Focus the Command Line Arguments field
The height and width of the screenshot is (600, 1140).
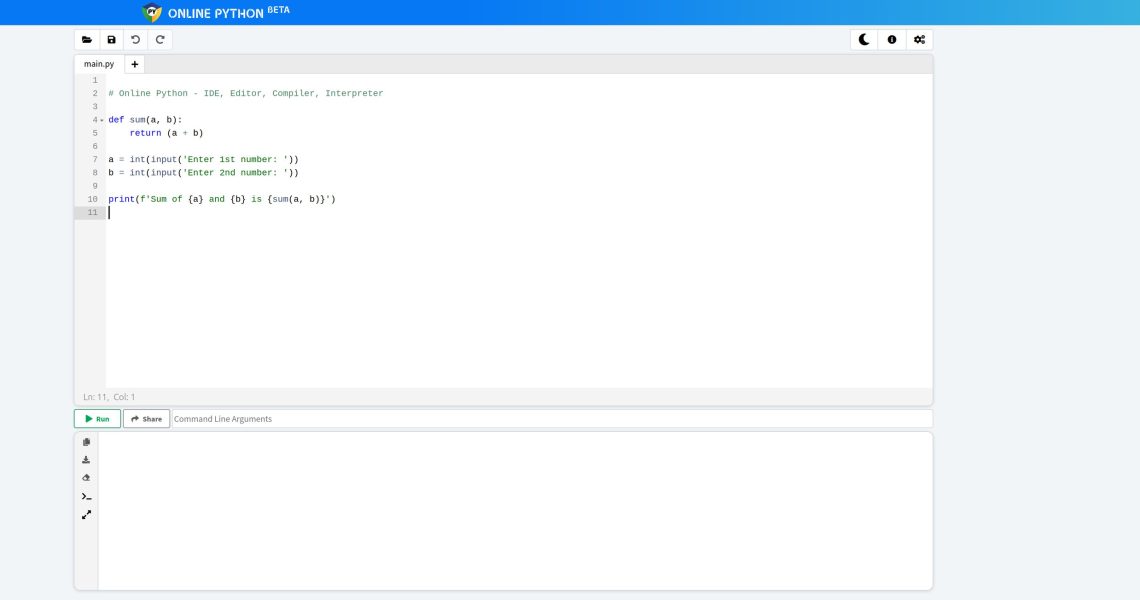(x=550, y=419)
